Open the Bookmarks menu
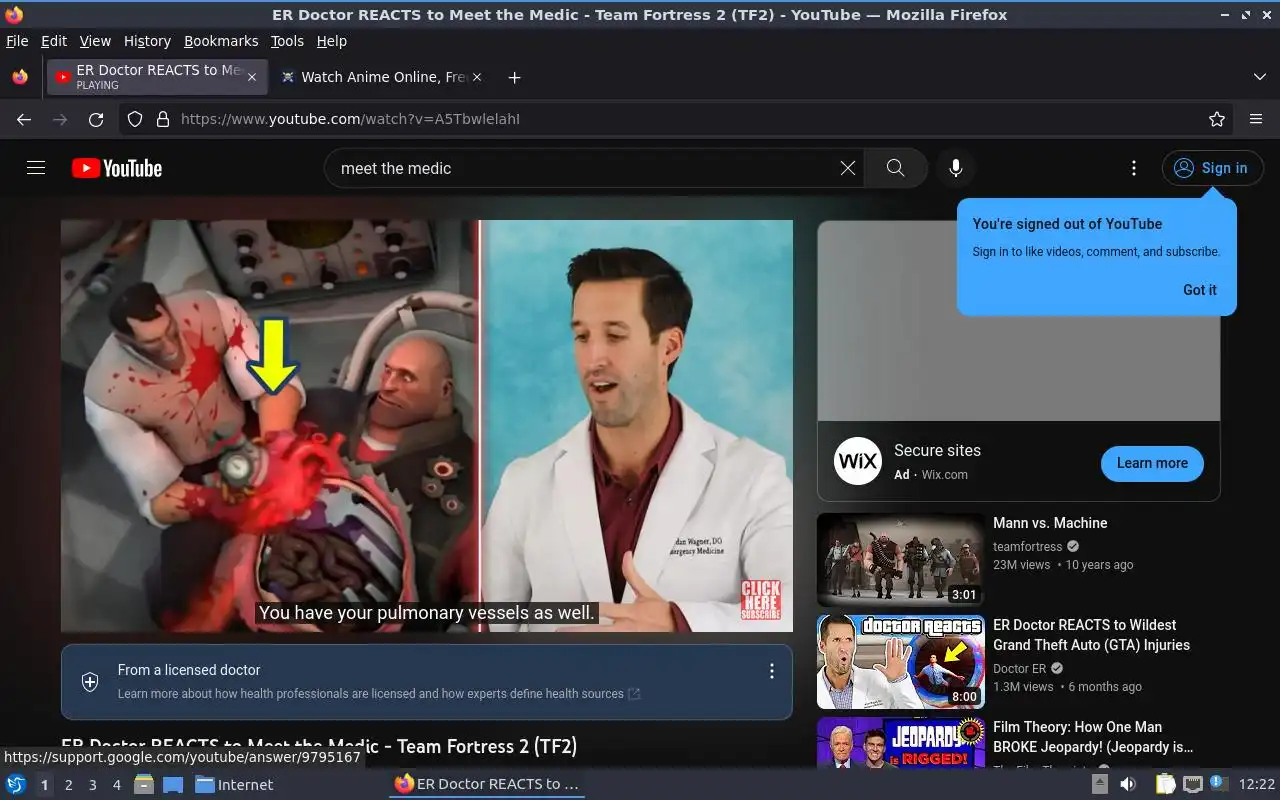Image resolution: width=1280 pixels, height=800 pixels. (x=221, y=41)
